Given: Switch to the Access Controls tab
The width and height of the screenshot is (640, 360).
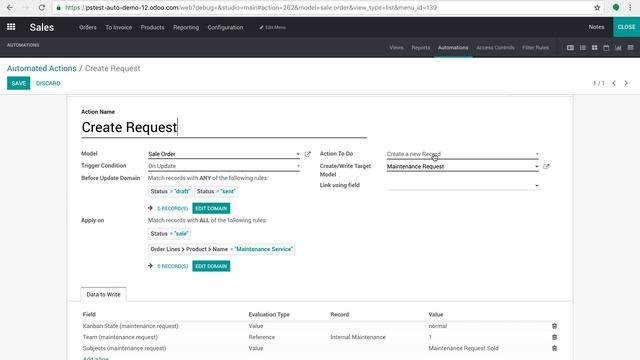Looking at the screenshot, I should [x=495, y=48].
